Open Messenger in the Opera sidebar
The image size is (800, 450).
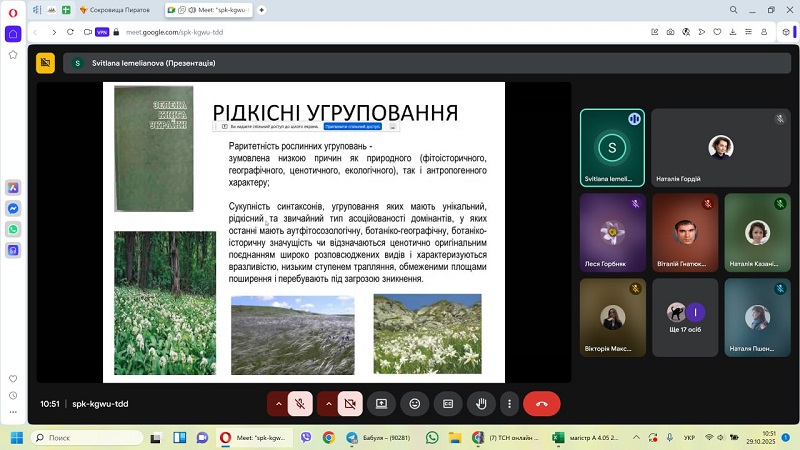coord(13,208)
